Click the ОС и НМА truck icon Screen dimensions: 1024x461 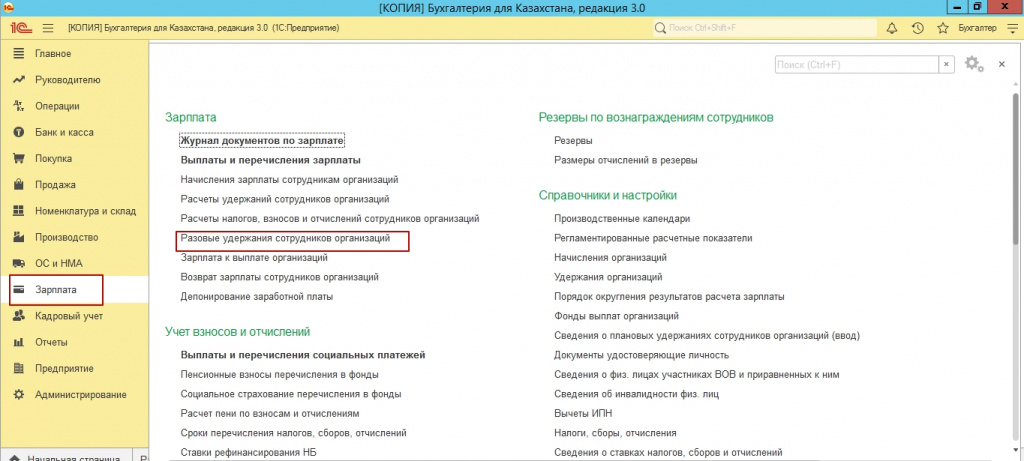click(x=19, y=263)
